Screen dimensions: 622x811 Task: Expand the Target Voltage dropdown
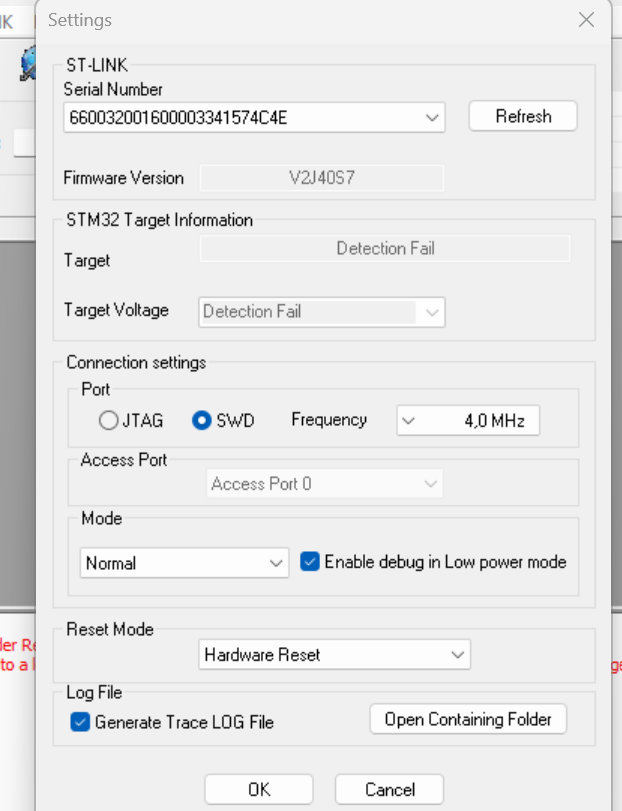(x=322, y=312)
